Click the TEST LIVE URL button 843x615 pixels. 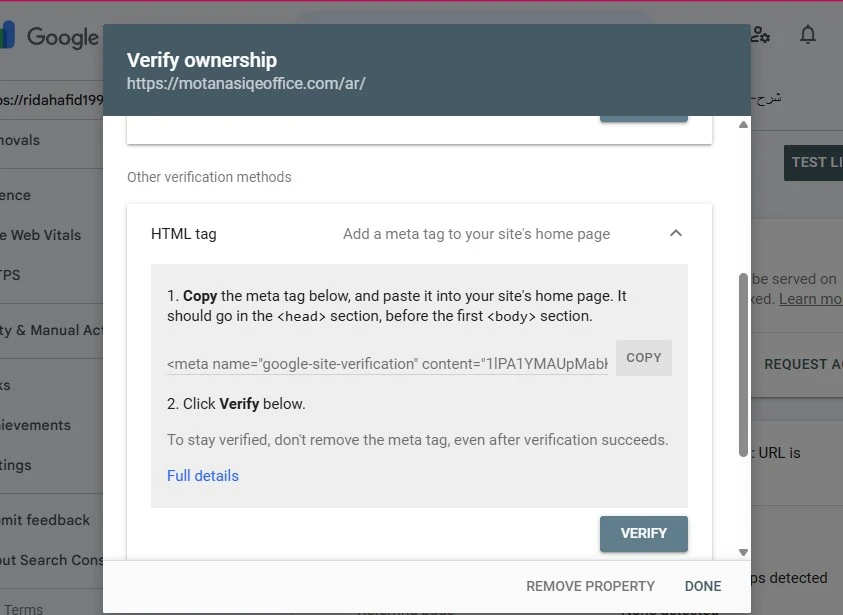[814, 162]
